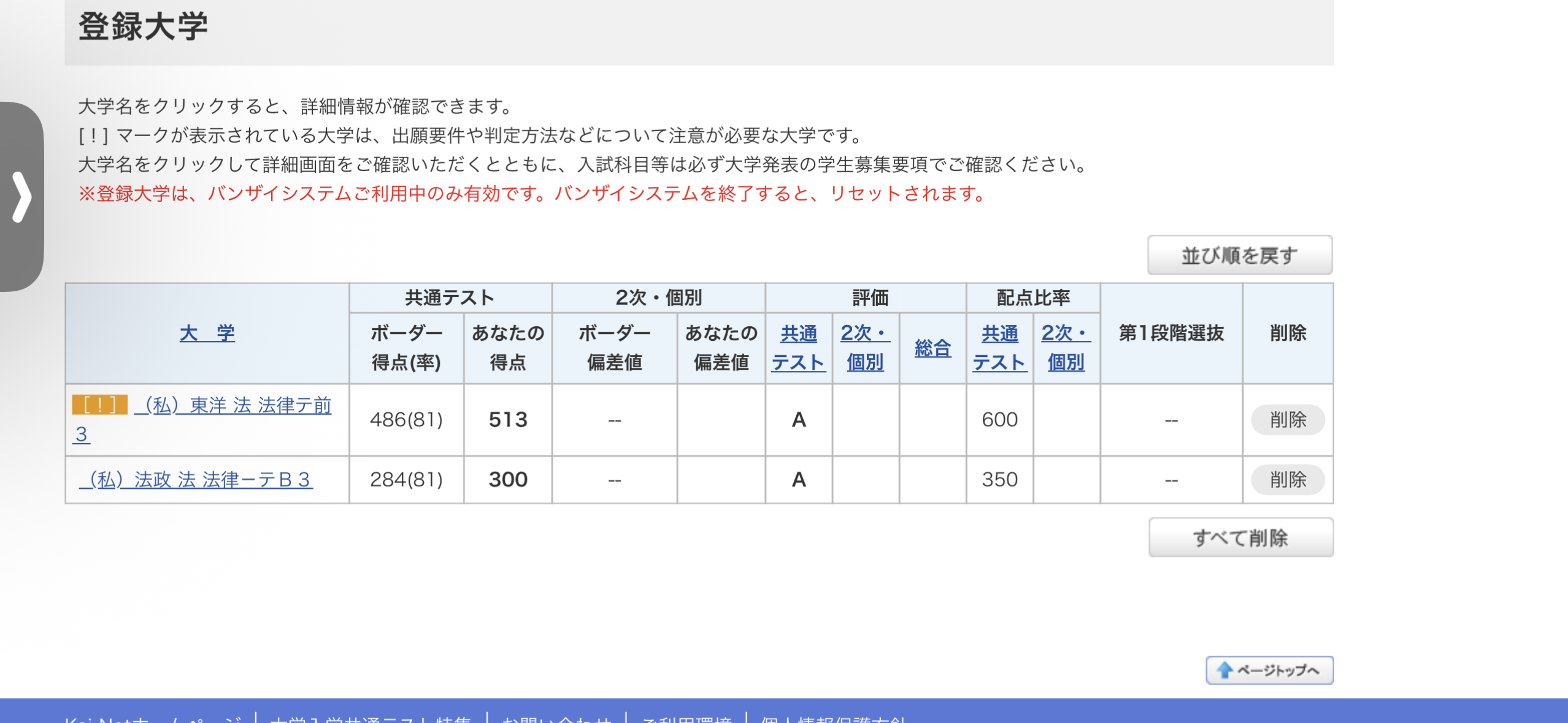Delete the 法政 法 法律ーテB3 row
Screen dimensions: 1568x723
pyautogui.click(x=1287, y=479)
